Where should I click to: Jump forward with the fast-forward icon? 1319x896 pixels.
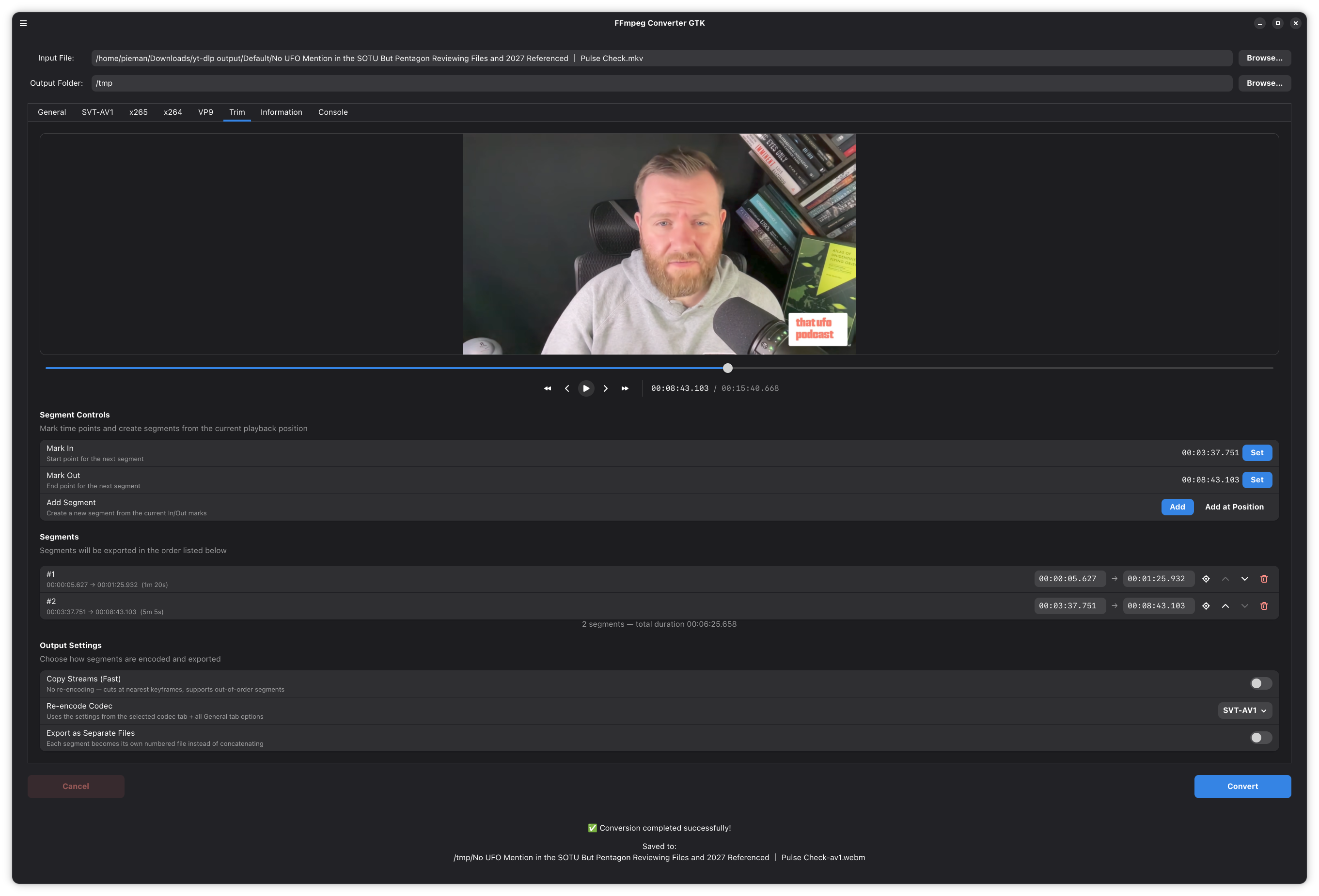coord(625,388)
